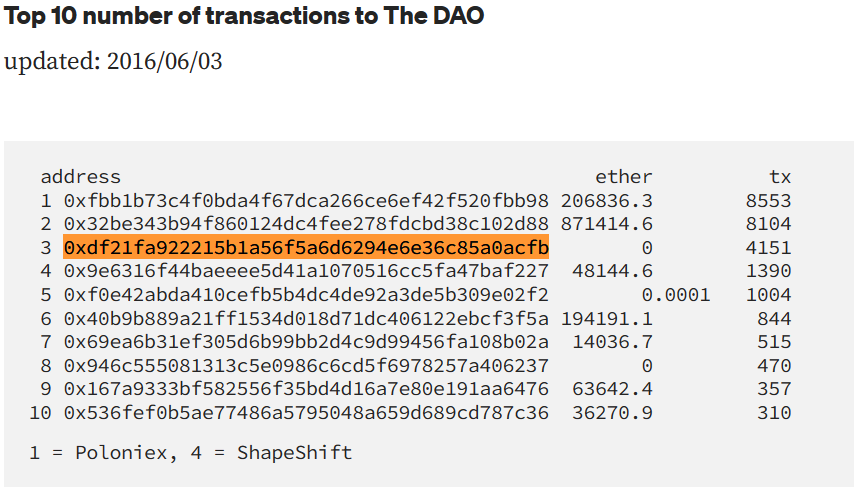Click the address starting with 0x946c5550

[306, 366]
